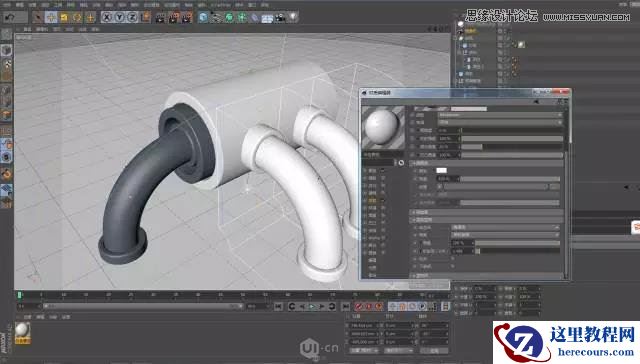Toggle the Invert checkbox under Fresnel
640x364 pixels.
pos(453,259)
